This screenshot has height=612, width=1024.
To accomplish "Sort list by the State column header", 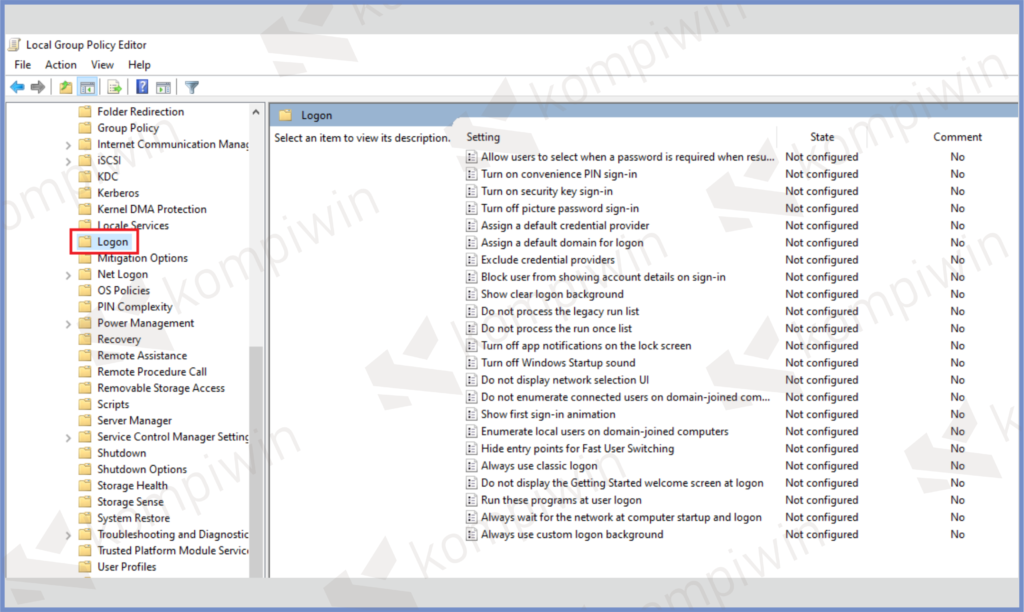I will tap(821, 137).
